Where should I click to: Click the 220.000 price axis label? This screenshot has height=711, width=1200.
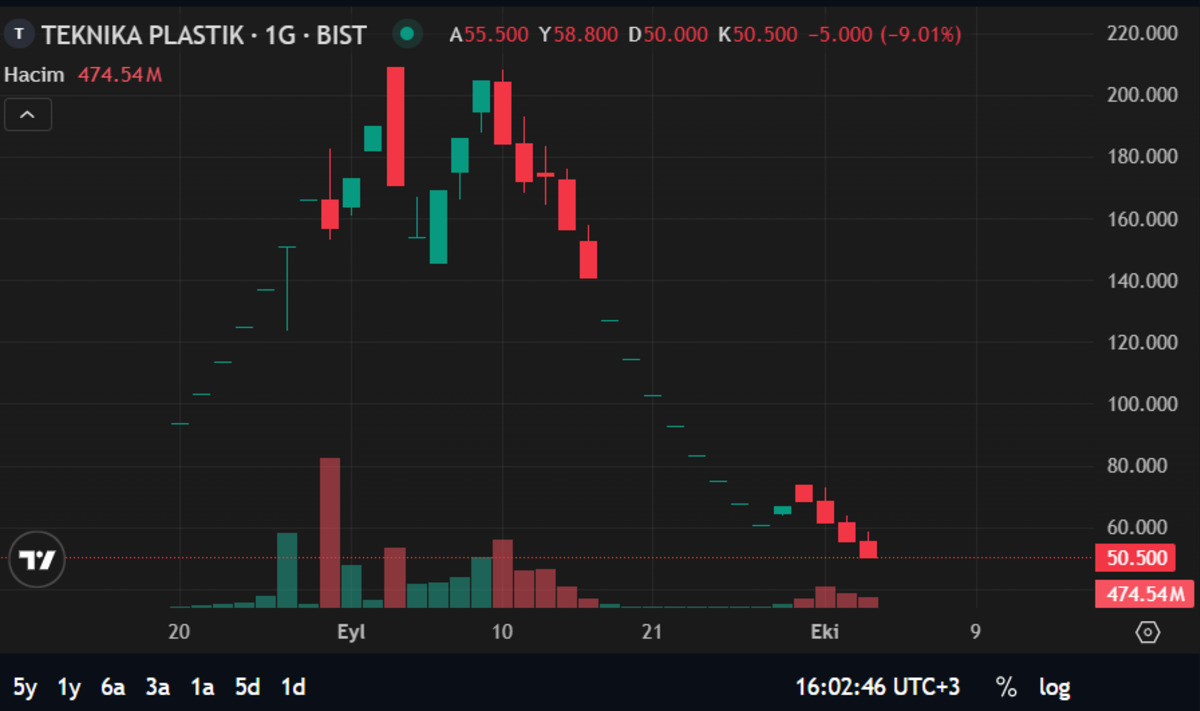[1141, 33]
